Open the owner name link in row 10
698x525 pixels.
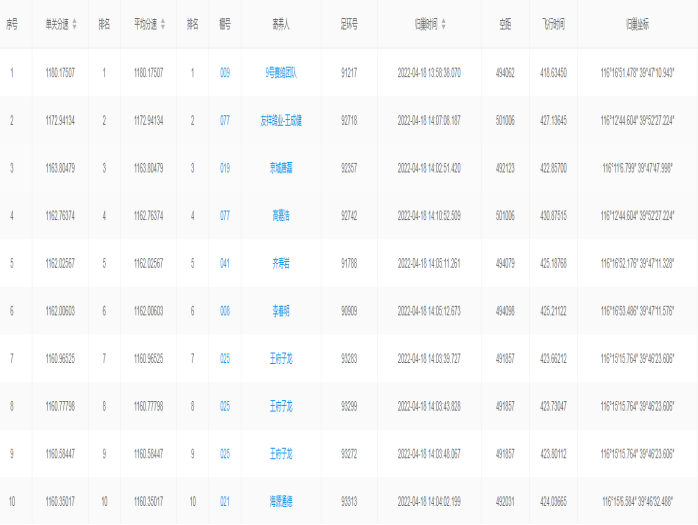(x=281, y=500)
